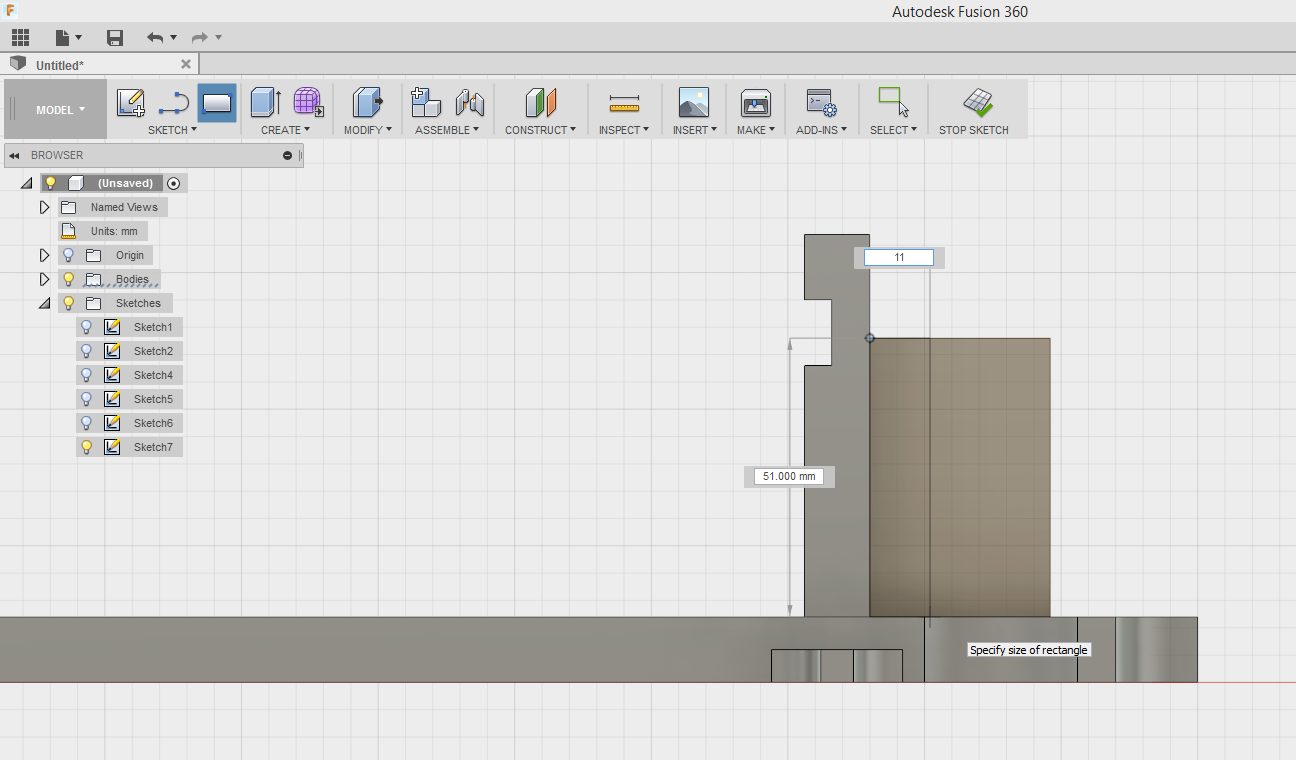Select Sketch7 in the browser tree
The height and width of the screenshot is (760, 1296).
click(153, 447)
